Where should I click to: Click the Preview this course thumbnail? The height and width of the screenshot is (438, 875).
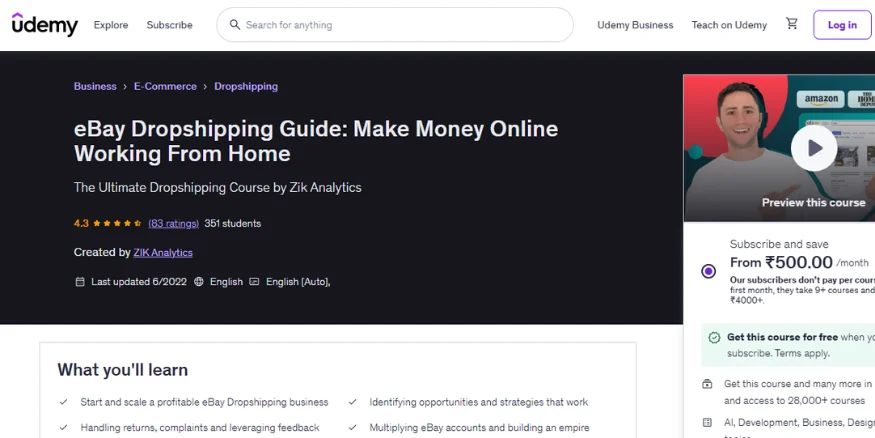779,148
